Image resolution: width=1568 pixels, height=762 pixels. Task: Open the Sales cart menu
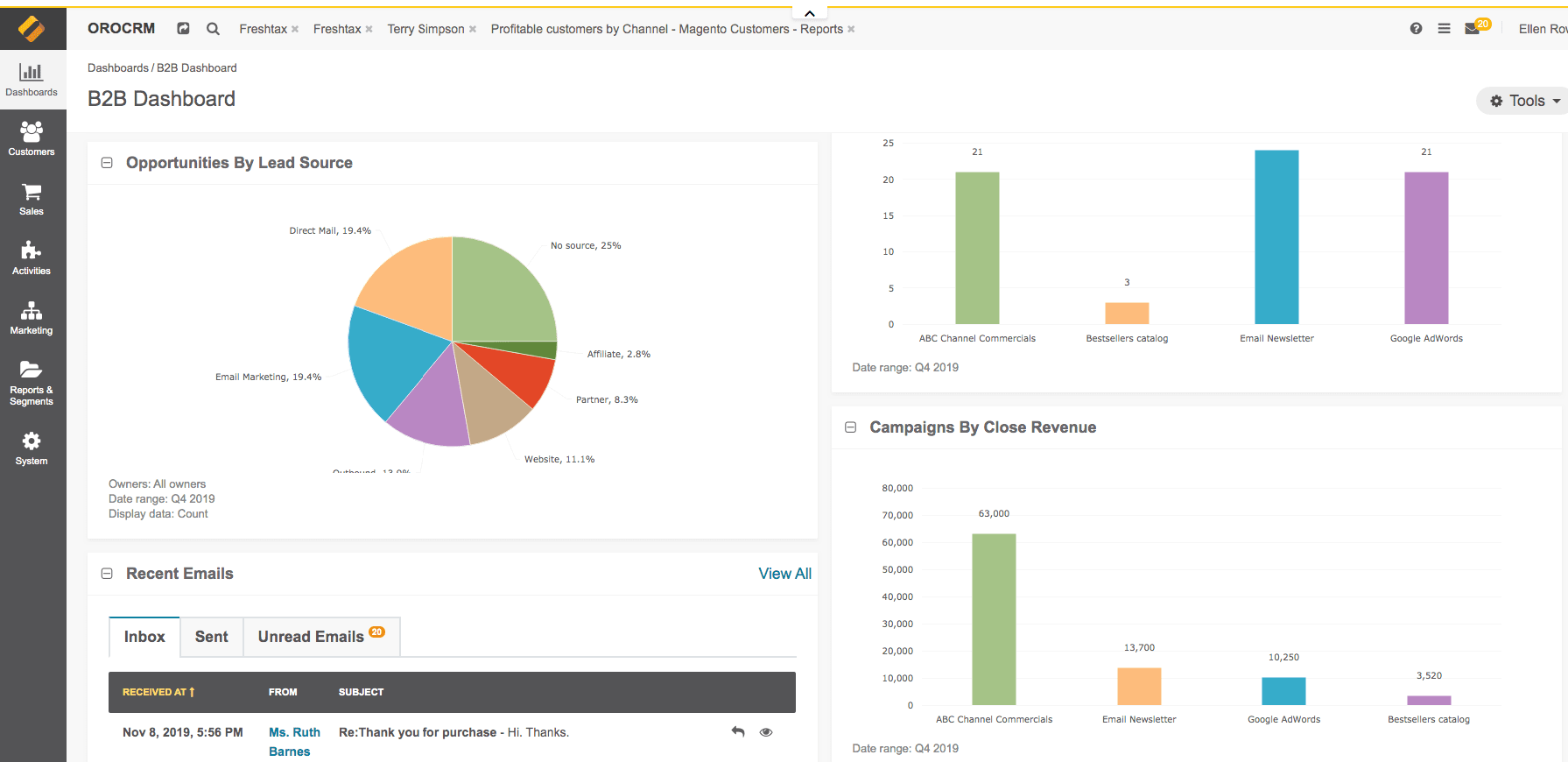tap(32, 199)
